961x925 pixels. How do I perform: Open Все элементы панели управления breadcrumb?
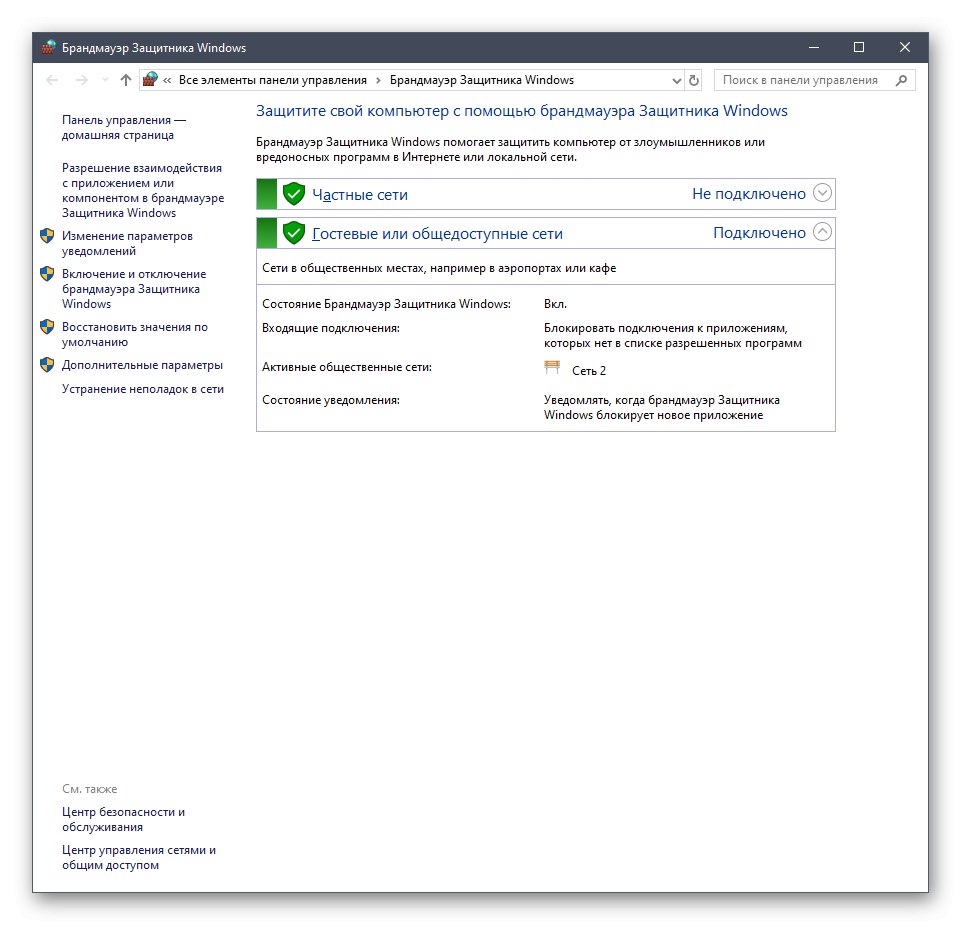(x=273, y=80)
